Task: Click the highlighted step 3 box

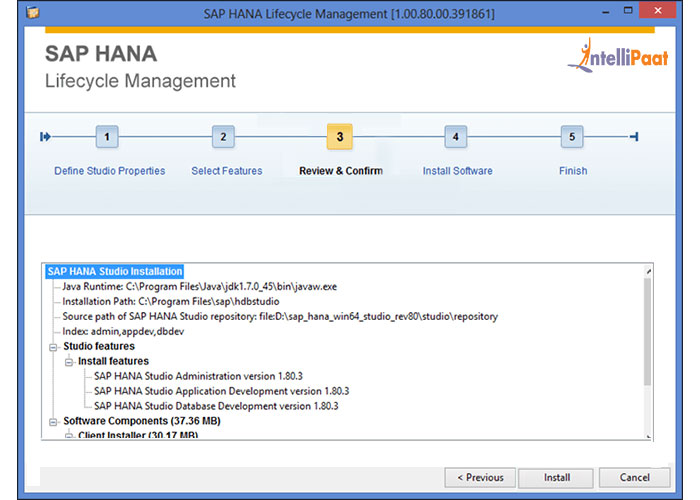Action: pos(340,137)
